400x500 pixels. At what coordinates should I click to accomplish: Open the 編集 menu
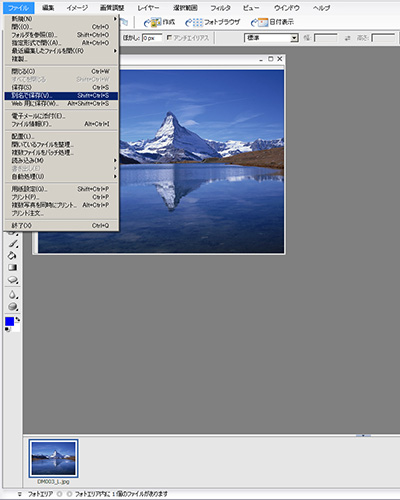48,8
